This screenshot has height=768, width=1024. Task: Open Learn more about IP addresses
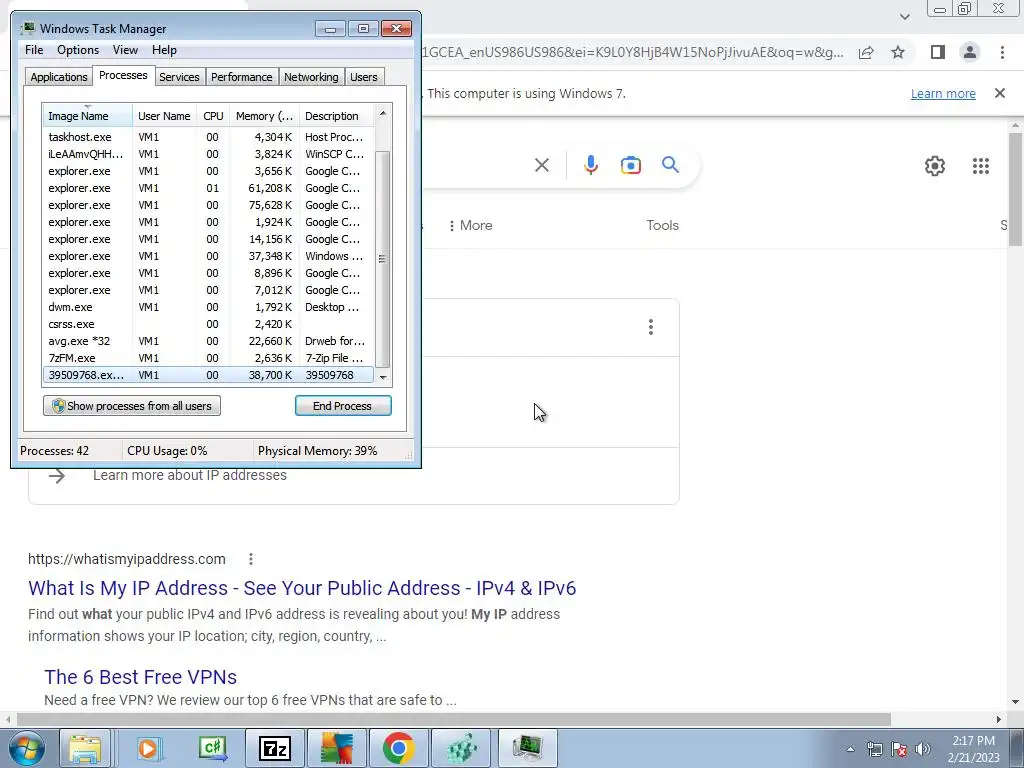[x=189, y=475]
